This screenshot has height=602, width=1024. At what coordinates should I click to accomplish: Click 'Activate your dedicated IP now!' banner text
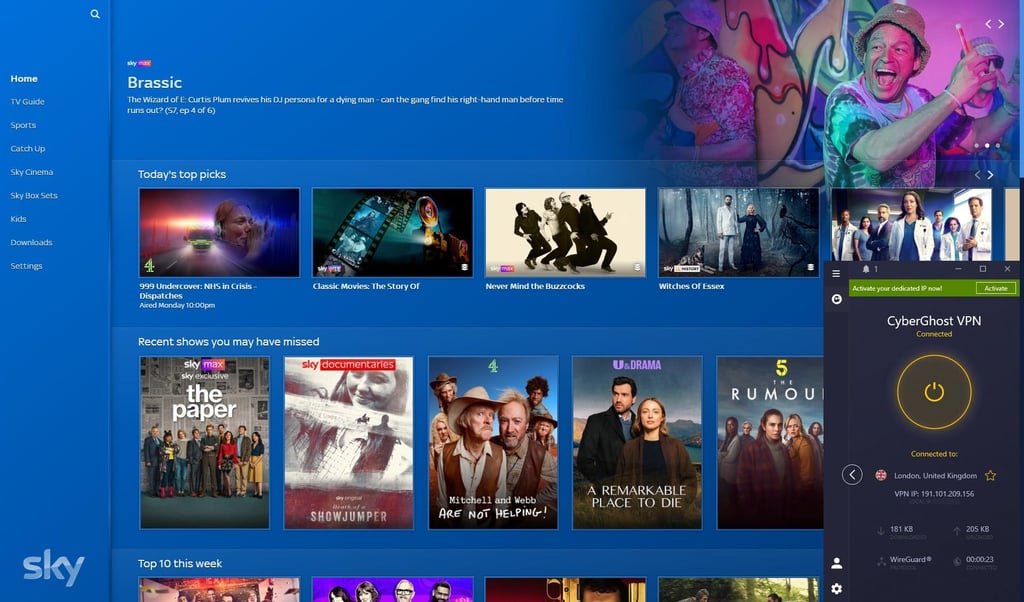[x=897, y=288]
